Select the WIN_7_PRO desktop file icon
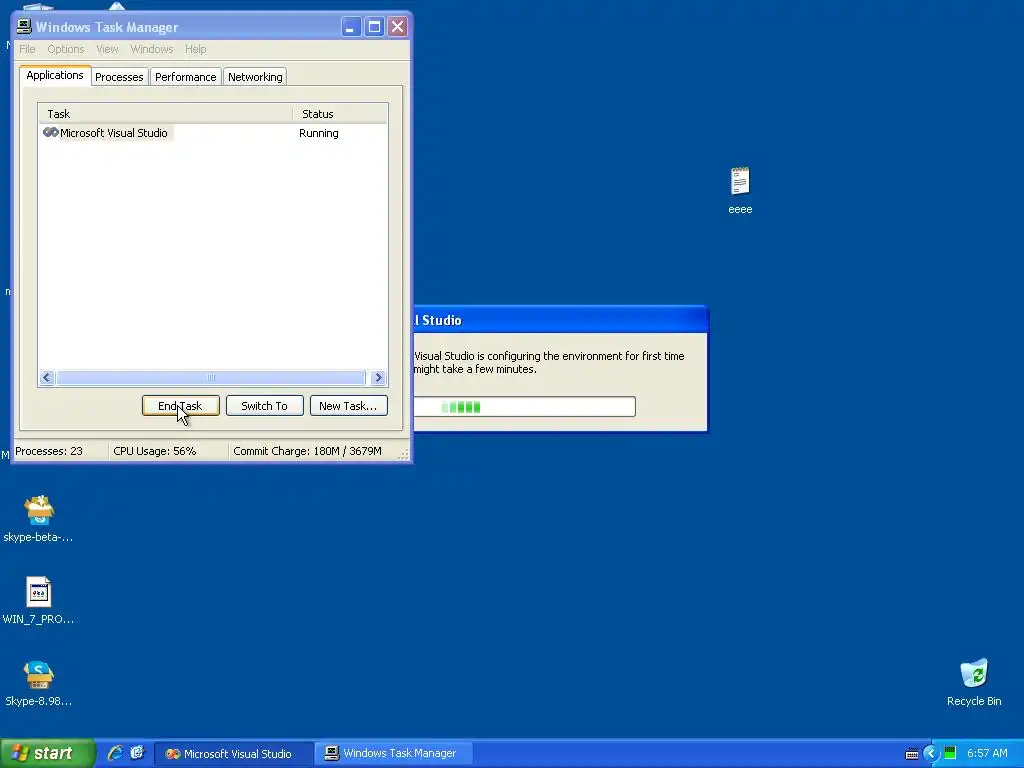The width and height of the screenshot is (1024, 768). [x=39, y=592]
